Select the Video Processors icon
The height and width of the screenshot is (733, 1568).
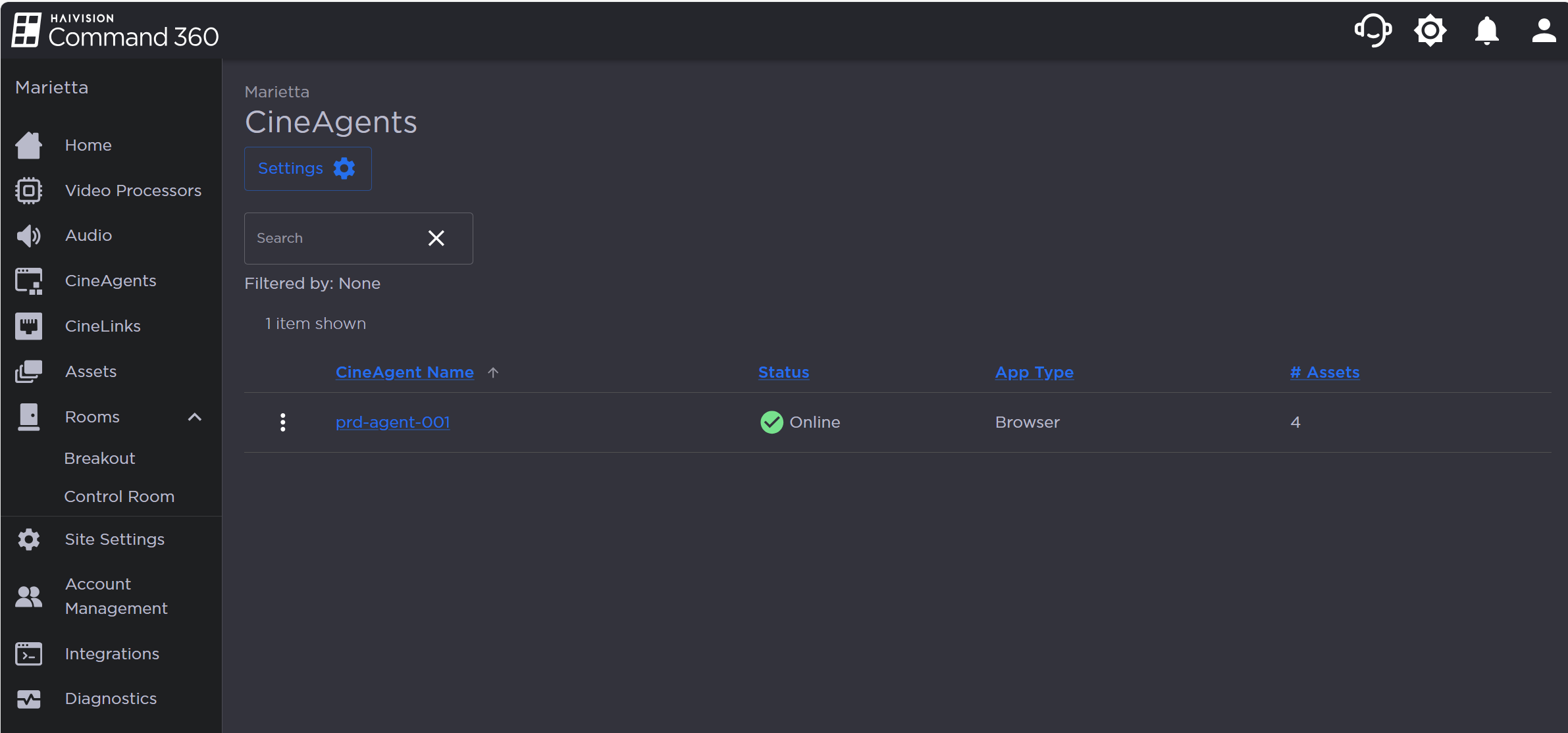(28, 190)
